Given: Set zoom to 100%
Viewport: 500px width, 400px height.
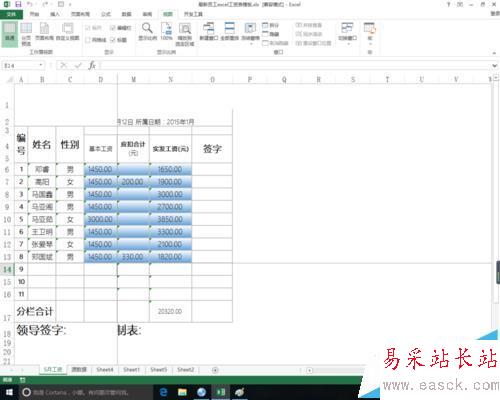Looking at the screenshot, I should click(166, 32).
